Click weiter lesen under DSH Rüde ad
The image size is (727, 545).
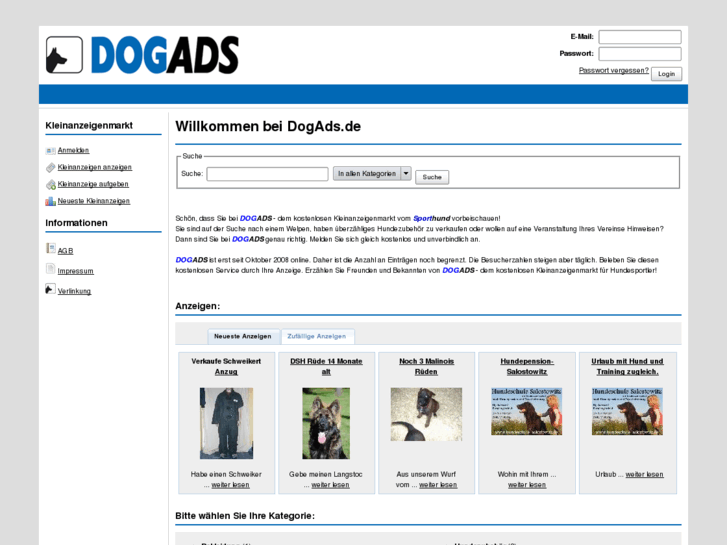pos(331,485)
